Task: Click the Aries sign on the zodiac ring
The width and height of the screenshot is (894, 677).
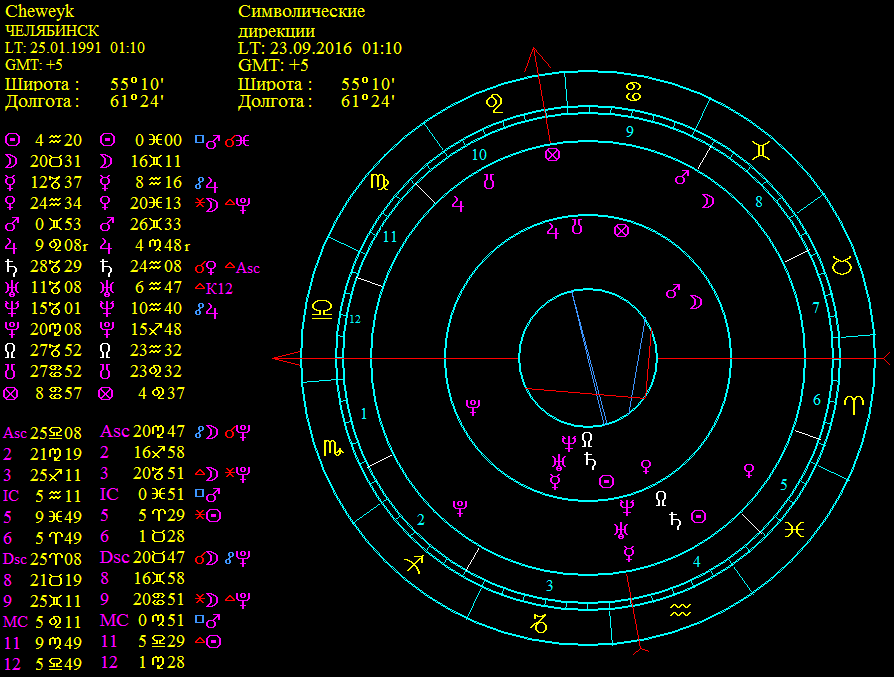Action: coord(854,404)
